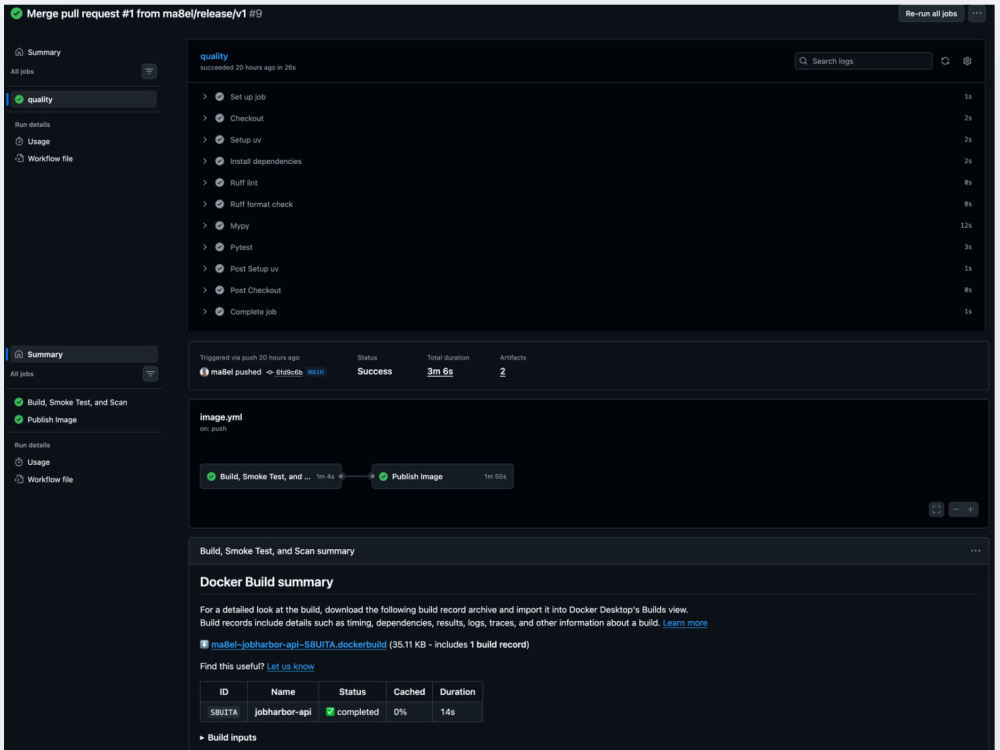Click the S8UITA ID cell
The image size is (1000, 750).
coord(224,712)
